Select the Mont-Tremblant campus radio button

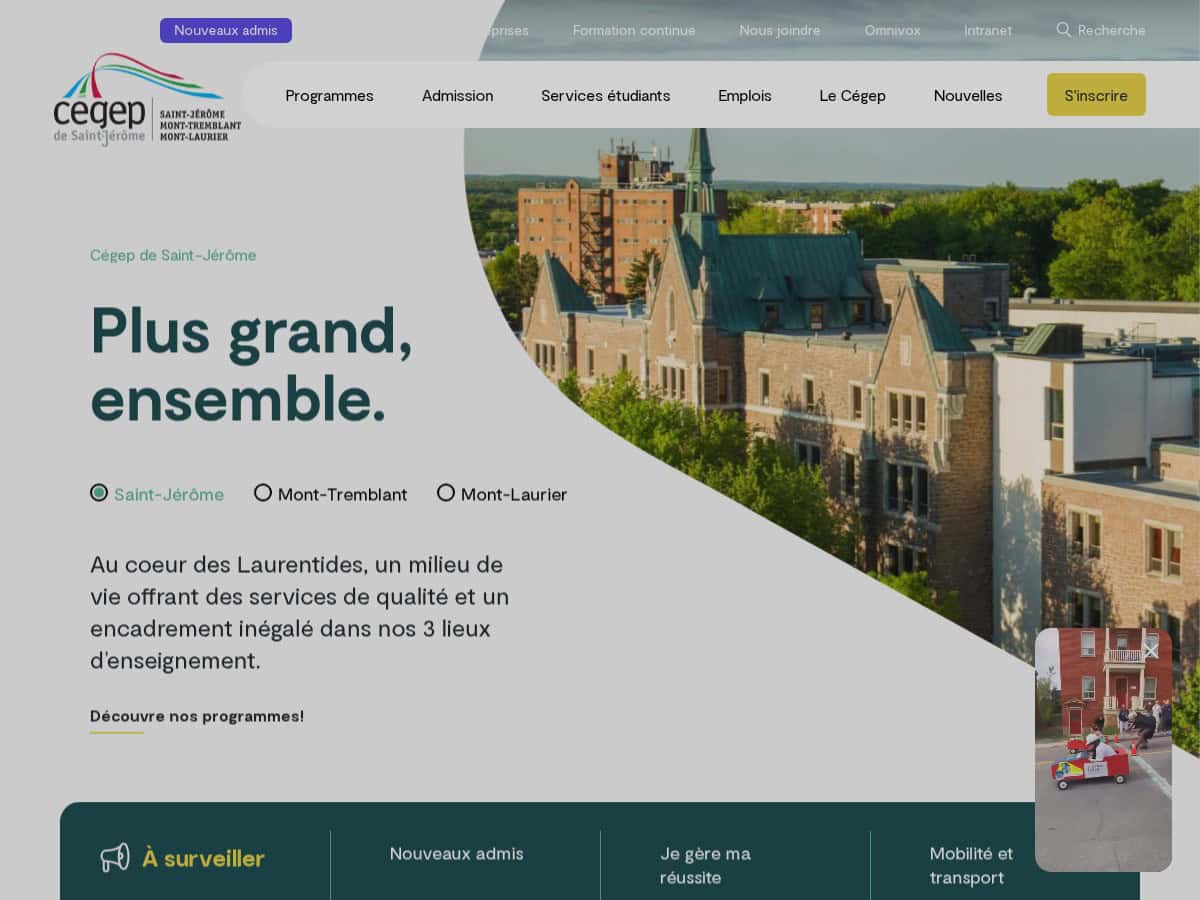[x=263, y=493]
